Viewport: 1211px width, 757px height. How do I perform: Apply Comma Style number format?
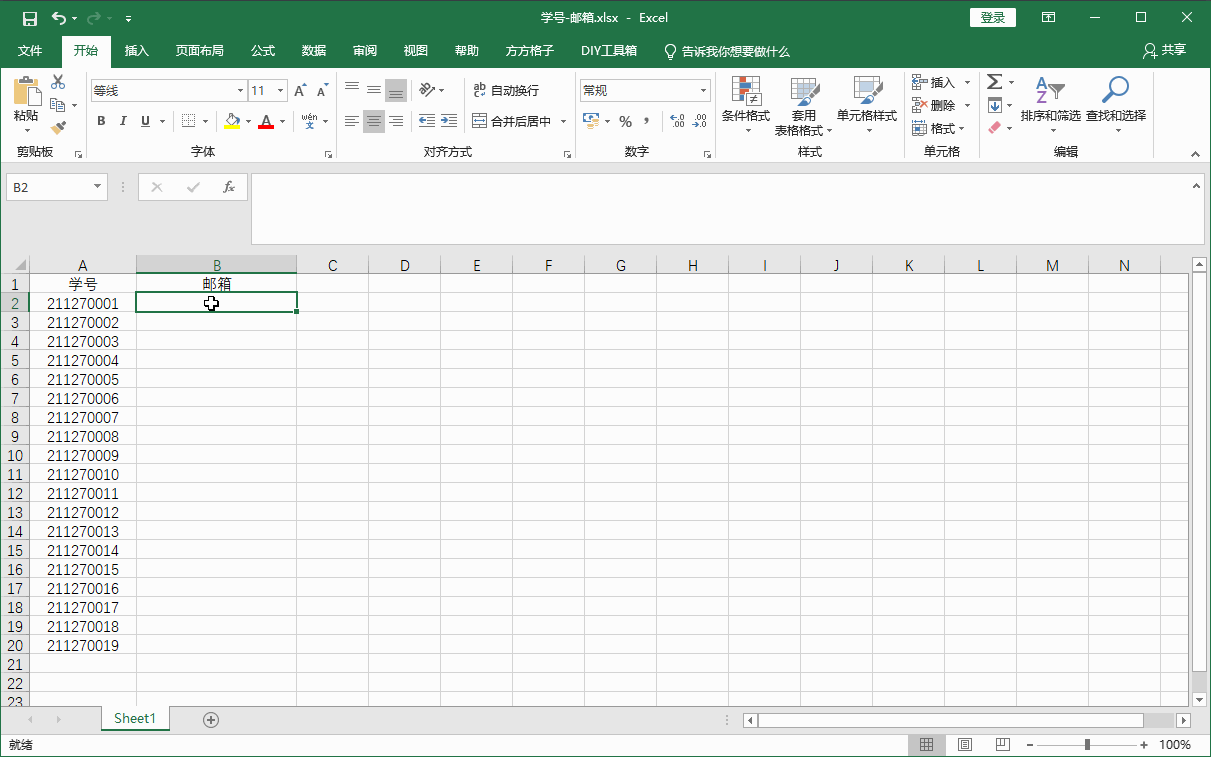[647, 121]
